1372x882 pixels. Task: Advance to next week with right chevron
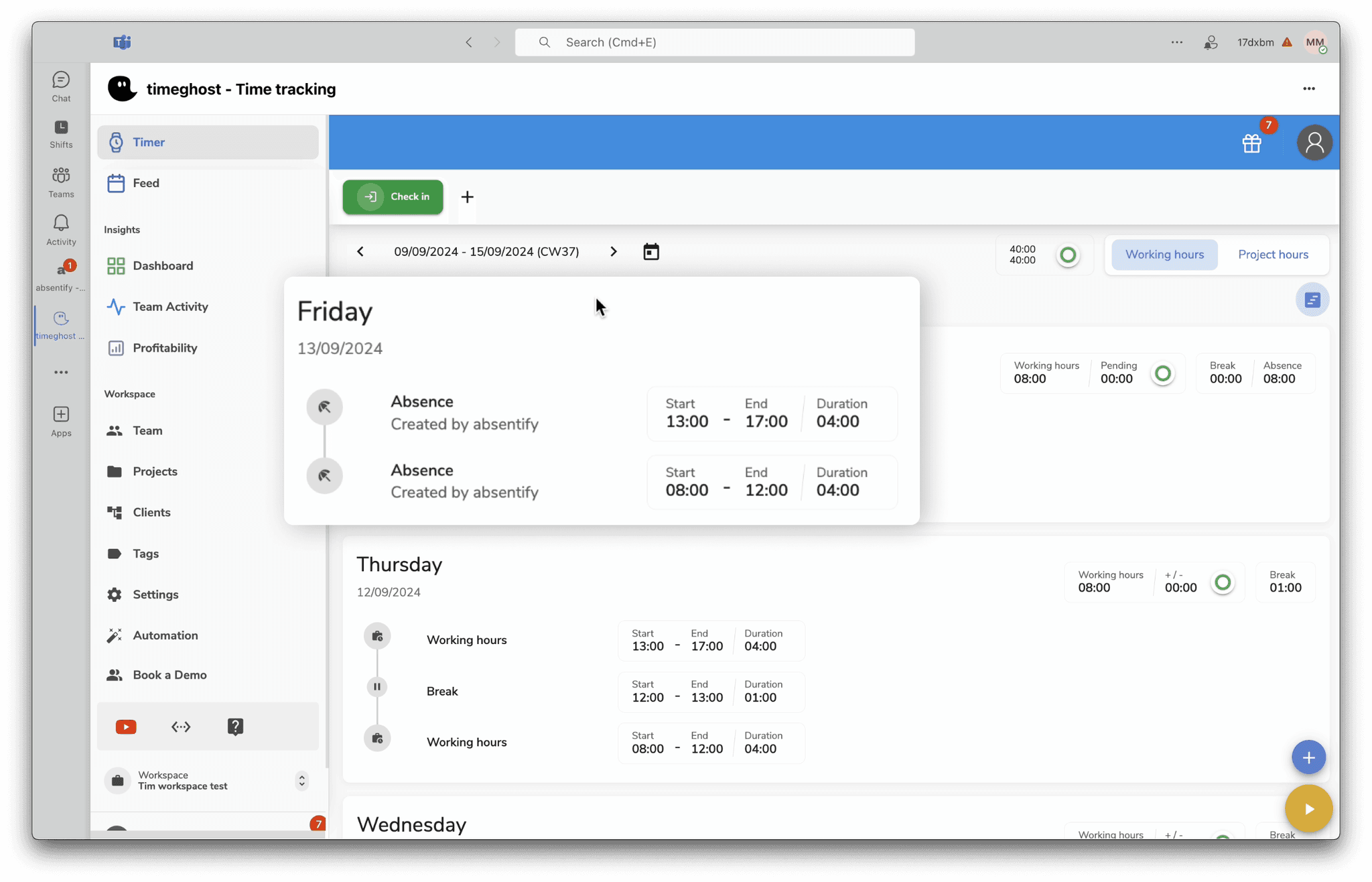614,251
